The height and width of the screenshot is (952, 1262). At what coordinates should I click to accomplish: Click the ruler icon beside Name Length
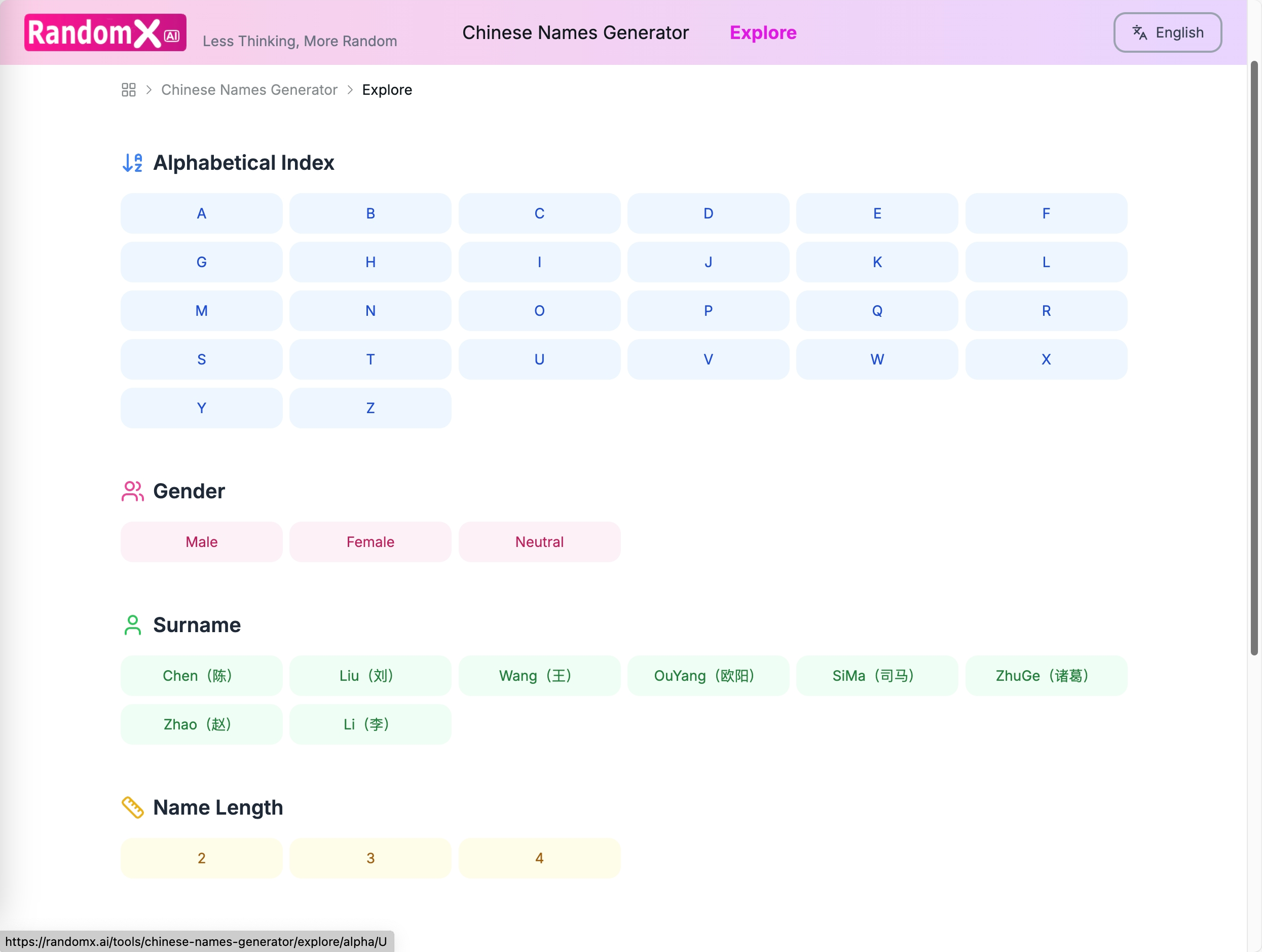132,807
